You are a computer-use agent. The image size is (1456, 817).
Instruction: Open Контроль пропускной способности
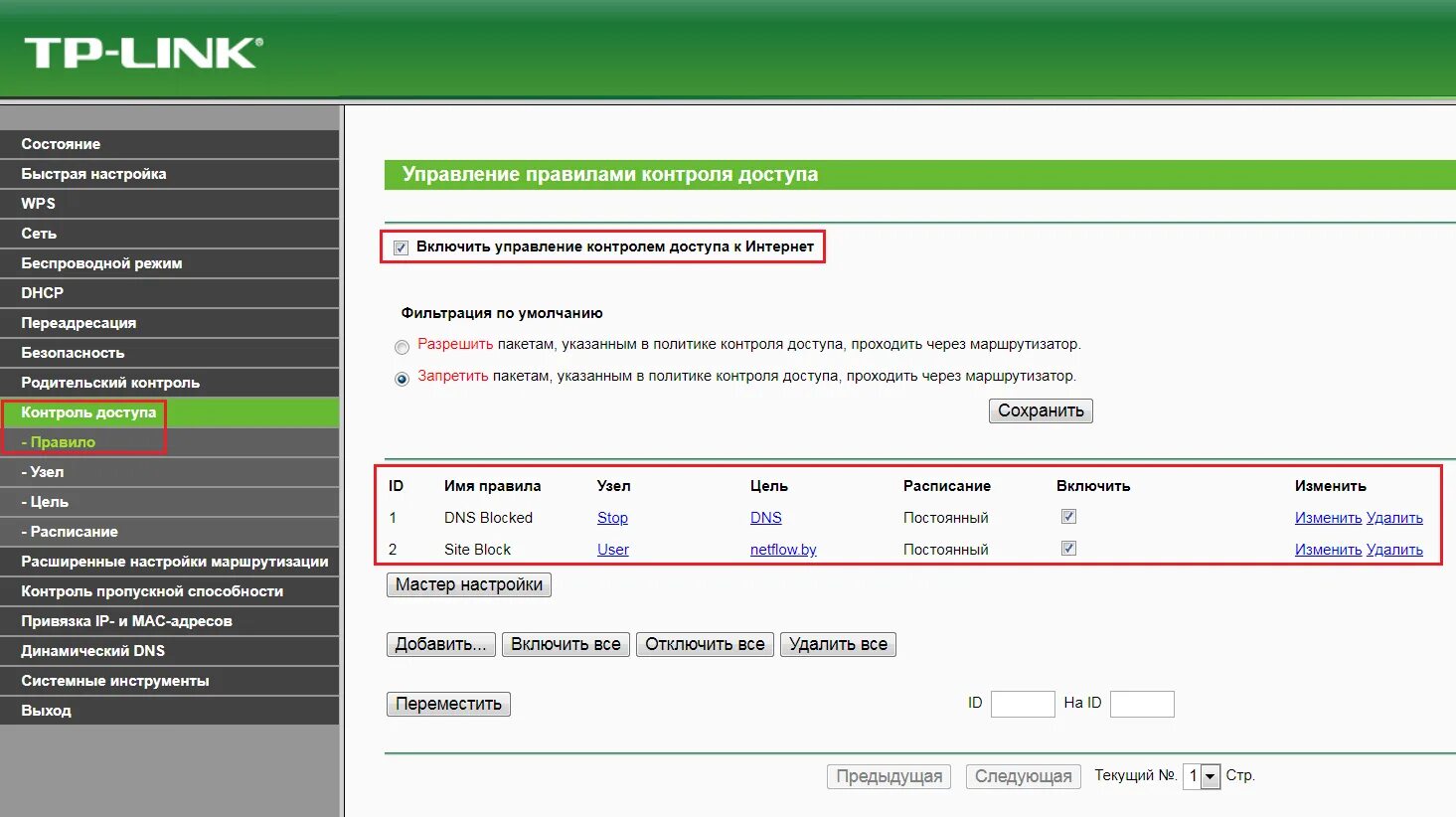tap(169, 591)
